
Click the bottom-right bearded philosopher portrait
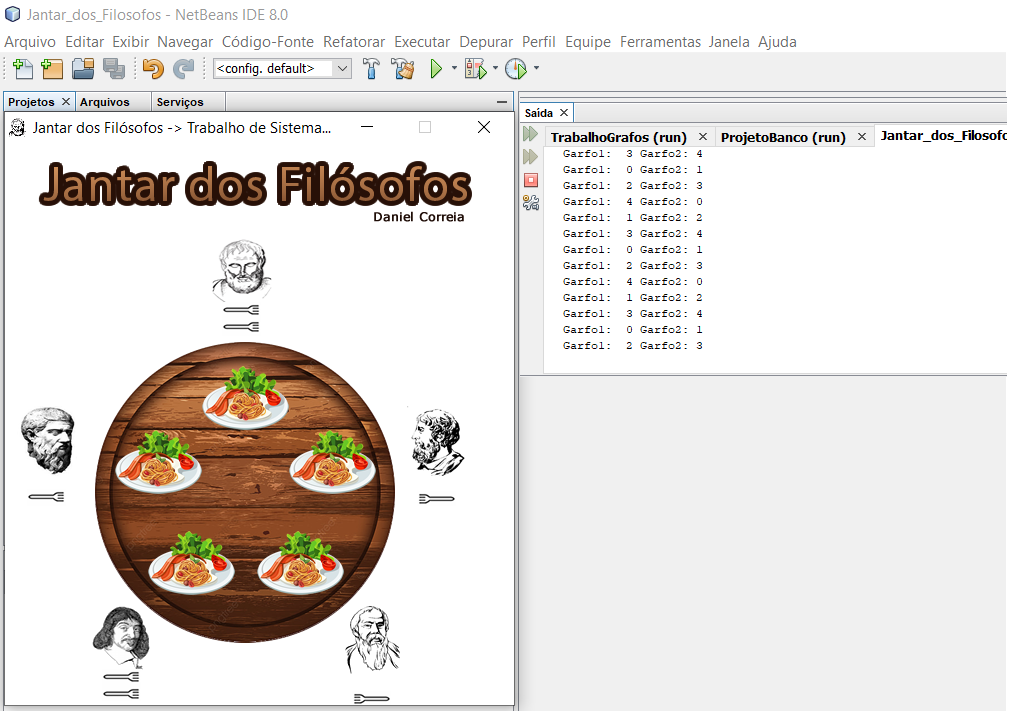point(372,639)
